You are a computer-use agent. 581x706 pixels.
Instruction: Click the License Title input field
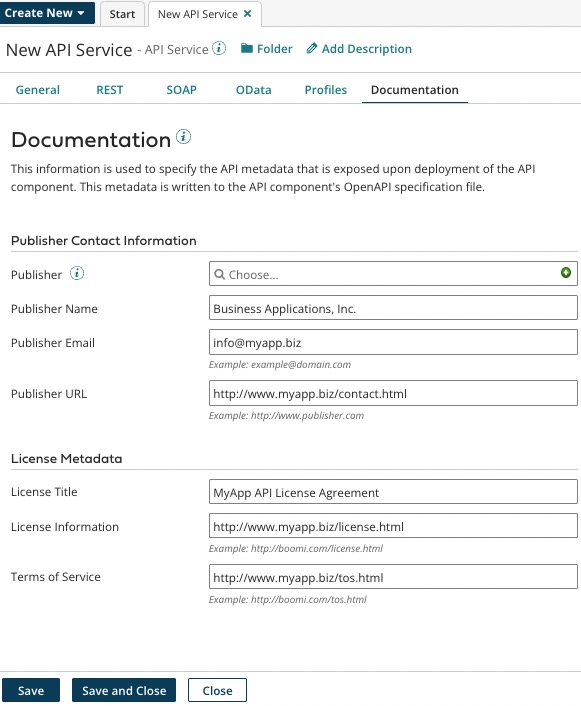[x=393, y=492]
